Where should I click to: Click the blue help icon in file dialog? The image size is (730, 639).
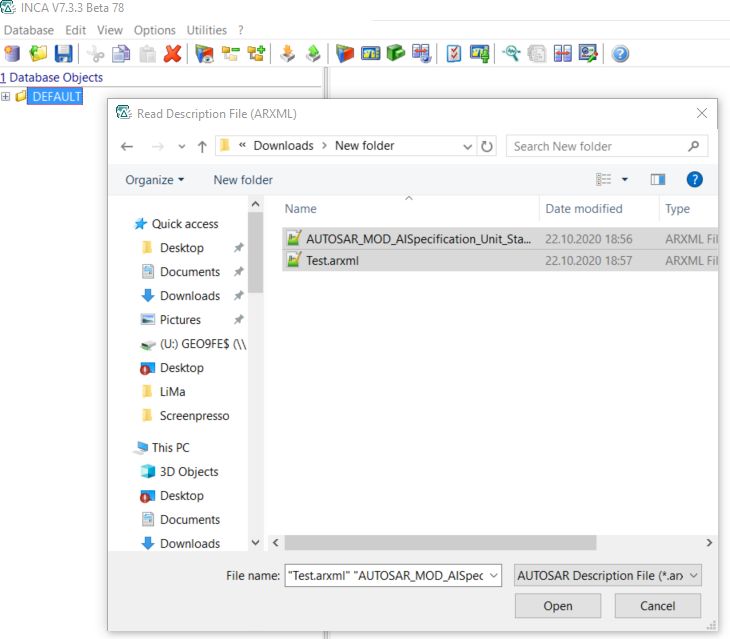tap(694, 179)
